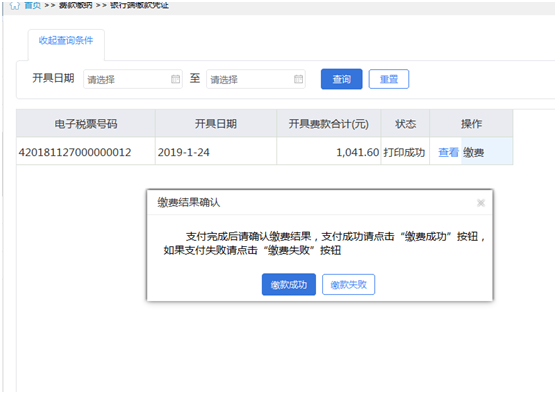Click the 开具日期 column header
This screenshot has height=394, width=557.
(216, 124)
